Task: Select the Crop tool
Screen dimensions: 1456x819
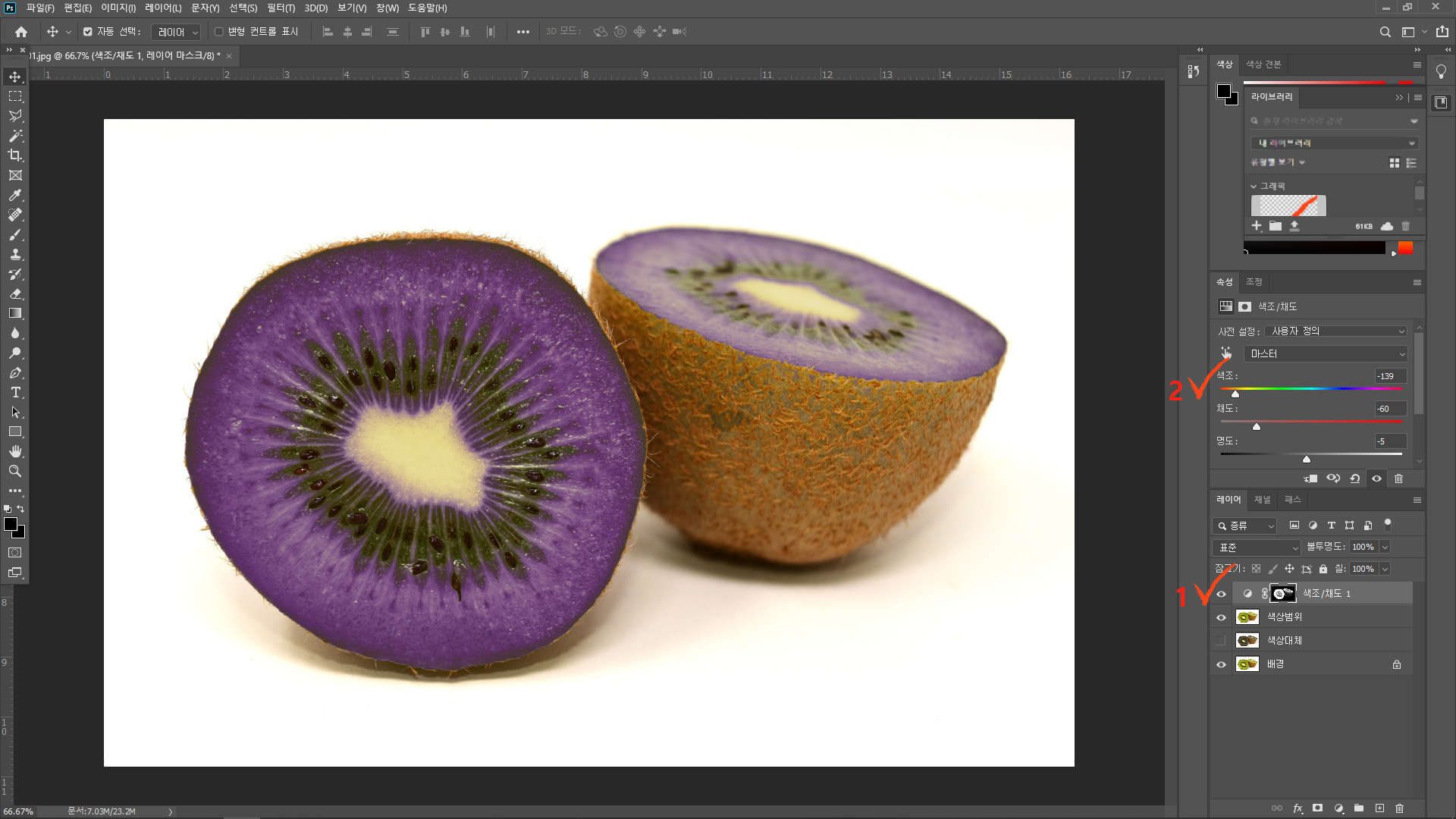Action: coord(15,155)
